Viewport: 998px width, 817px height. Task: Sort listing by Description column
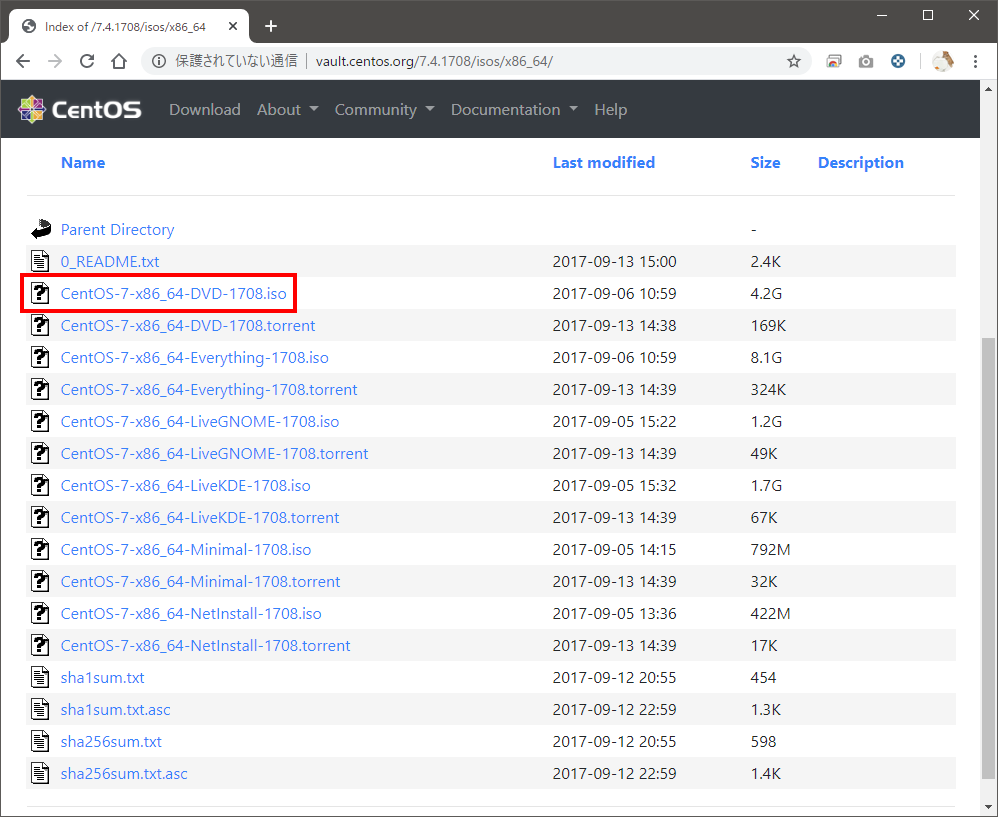pos(861,162)
